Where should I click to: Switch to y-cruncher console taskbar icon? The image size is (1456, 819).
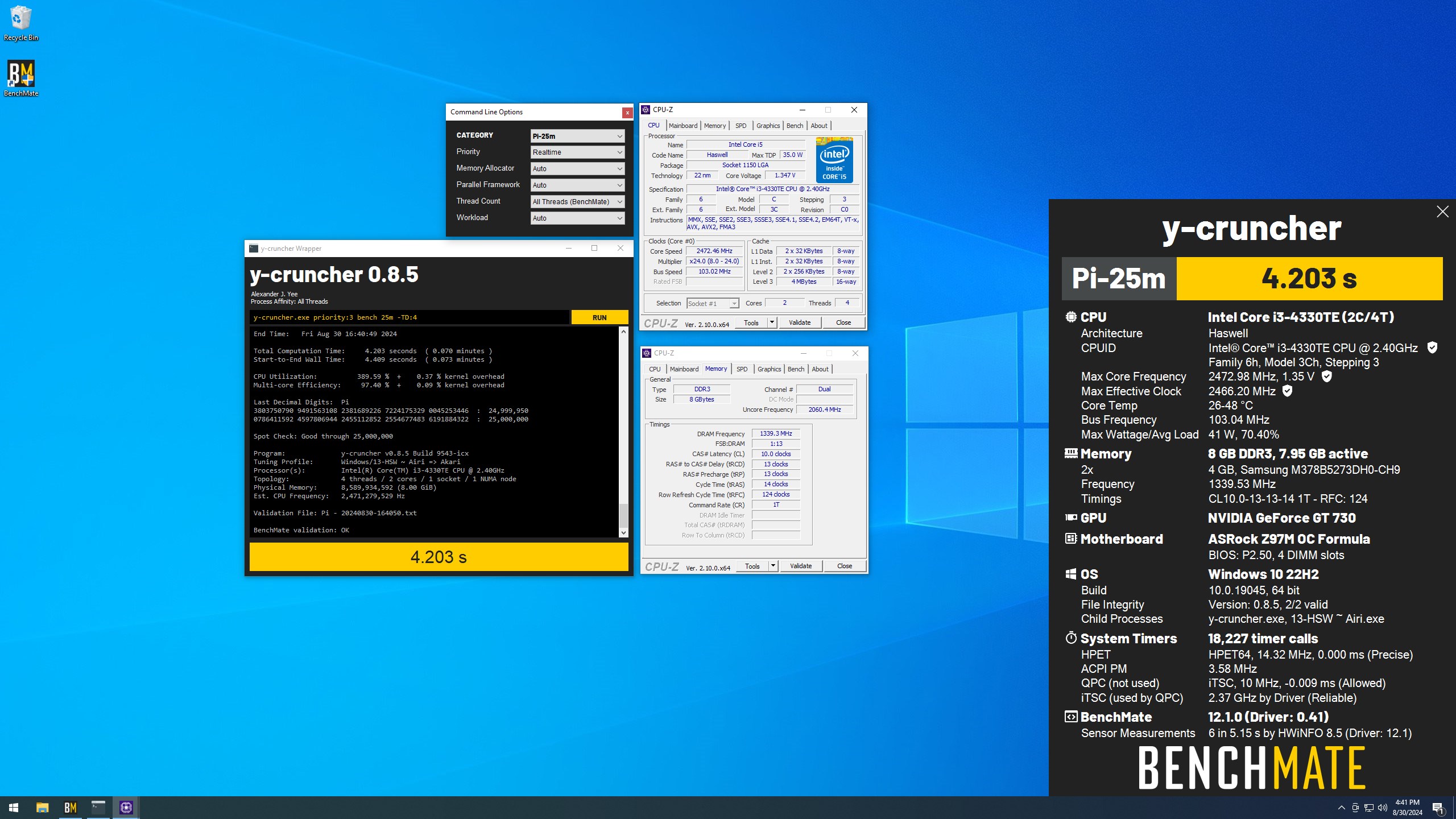coord(98,807)
